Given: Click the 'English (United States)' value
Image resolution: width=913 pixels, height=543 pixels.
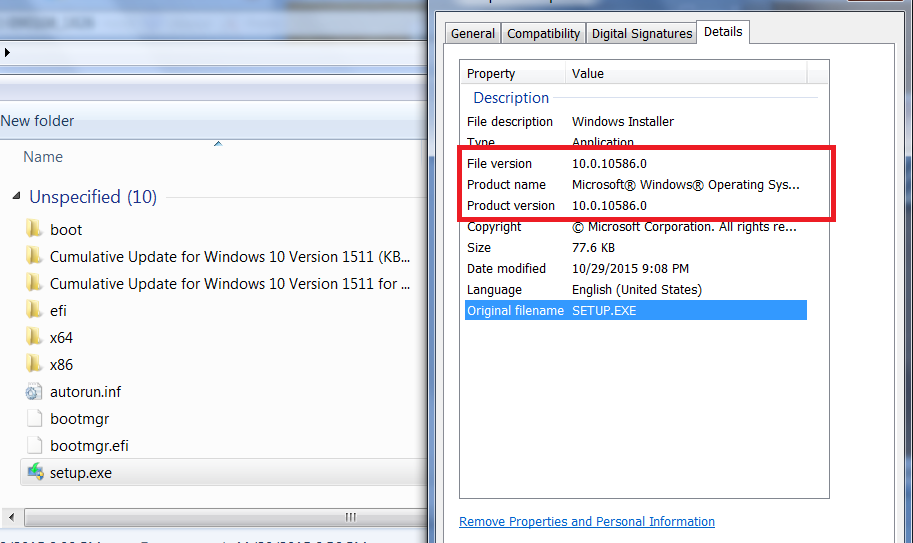Looking at the screenshot, I should coord(636,289).
